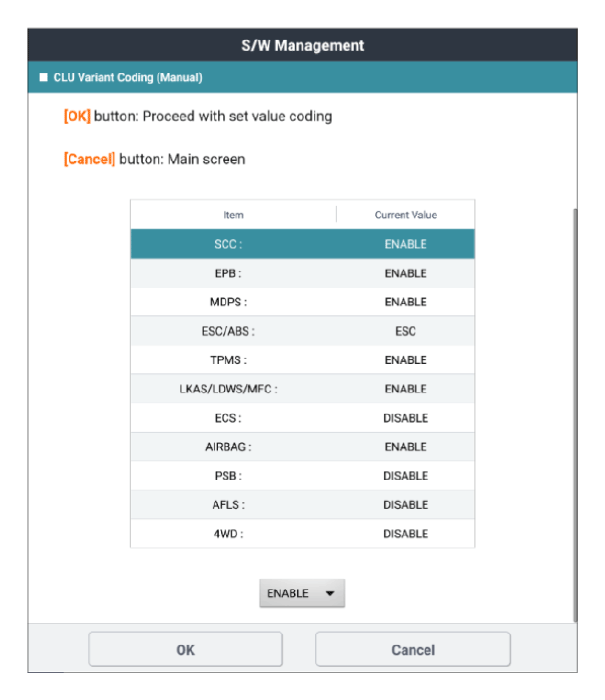Select the ESC/ABS item row
This screenshot has width=605, height=700.
coord(302,331)
